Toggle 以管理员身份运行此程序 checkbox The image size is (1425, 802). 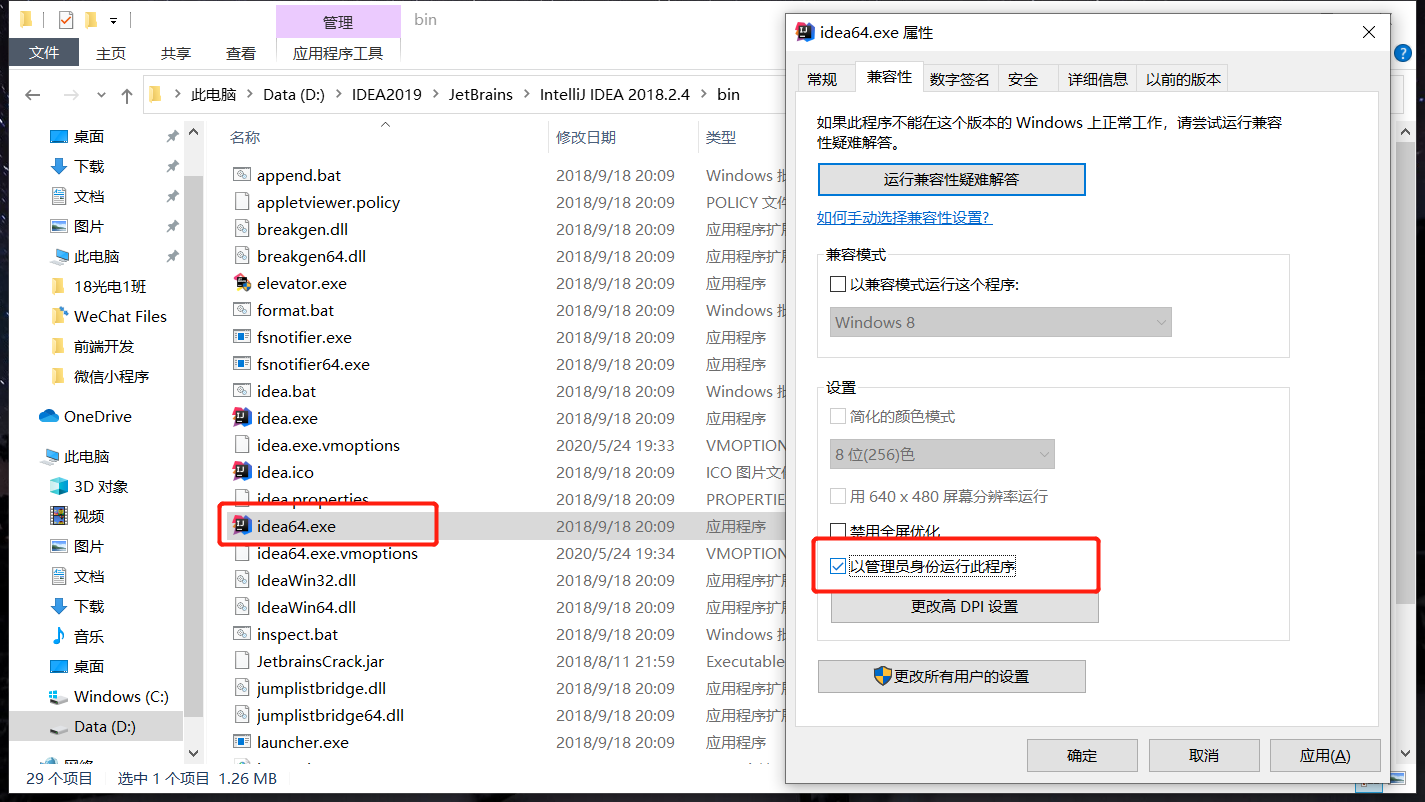click(x=838, y=567)
